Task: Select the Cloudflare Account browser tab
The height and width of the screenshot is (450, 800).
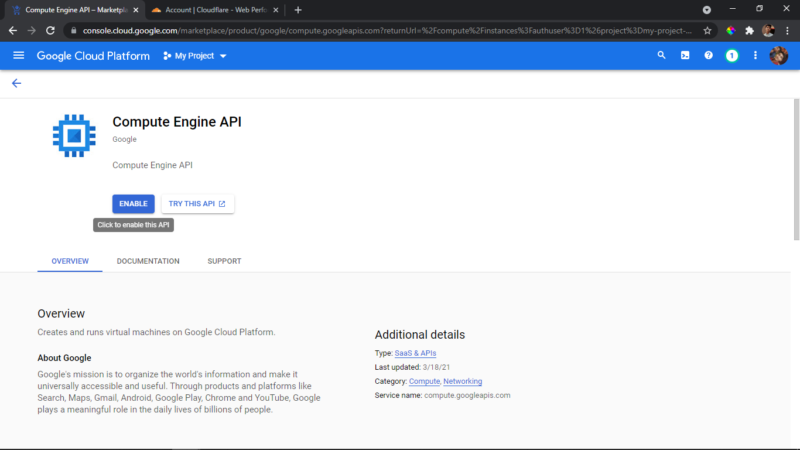Action: tap(214, 10)
